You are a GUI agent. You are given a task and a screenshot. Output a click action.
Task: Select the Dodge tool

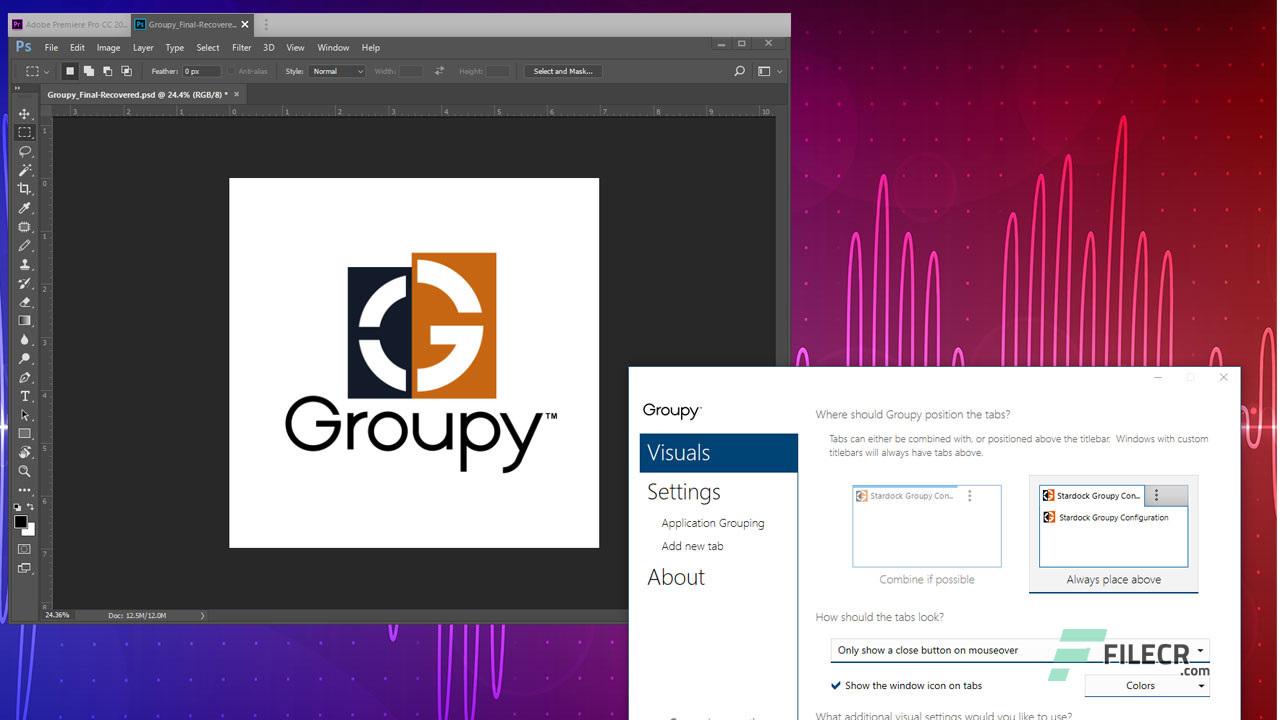point(25,358)
